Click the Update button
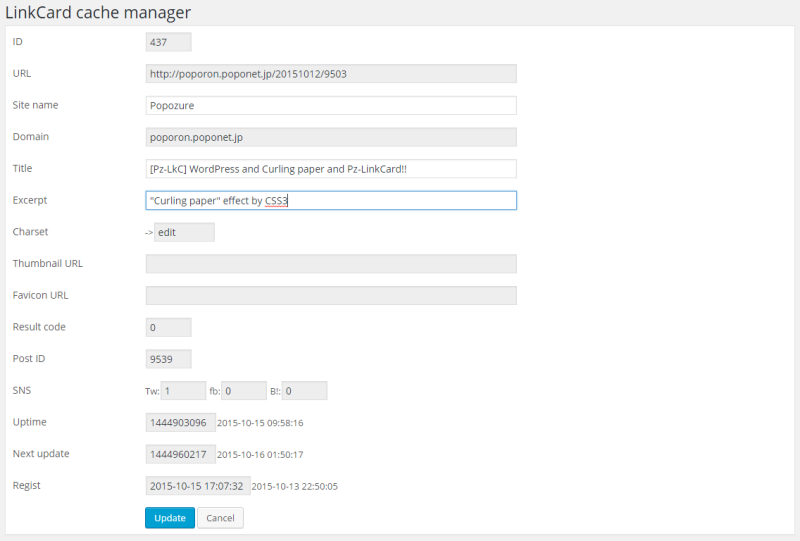 (170, 518)
